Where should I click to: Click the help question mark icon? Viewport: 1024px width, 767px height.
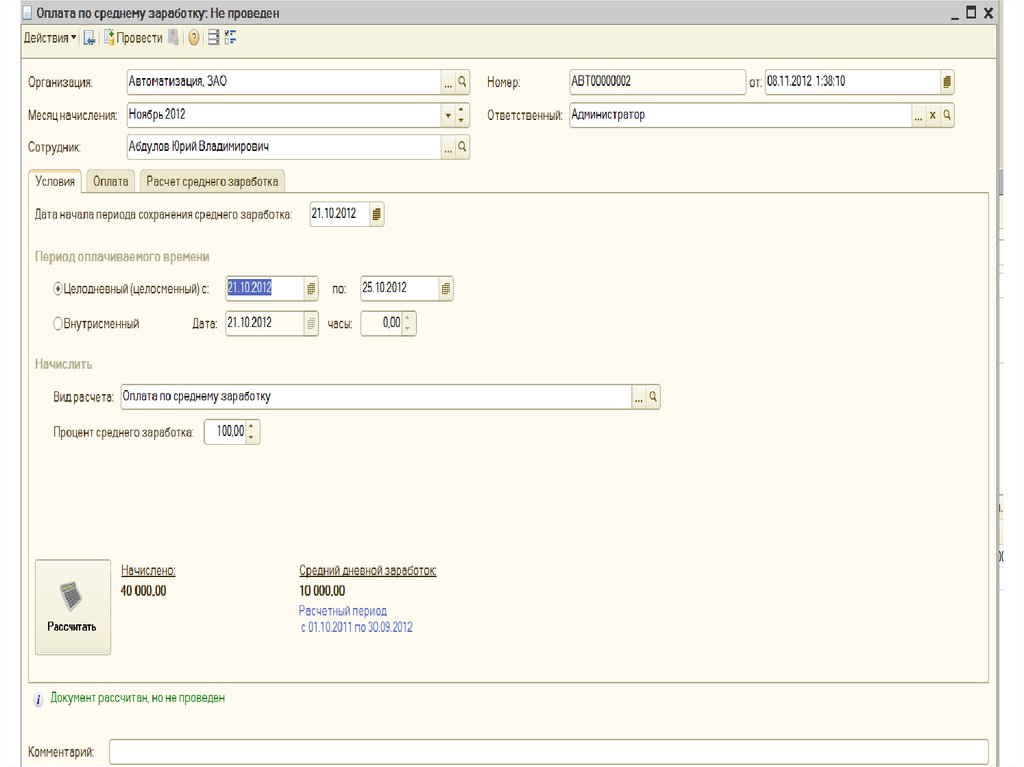click(194, 38)
